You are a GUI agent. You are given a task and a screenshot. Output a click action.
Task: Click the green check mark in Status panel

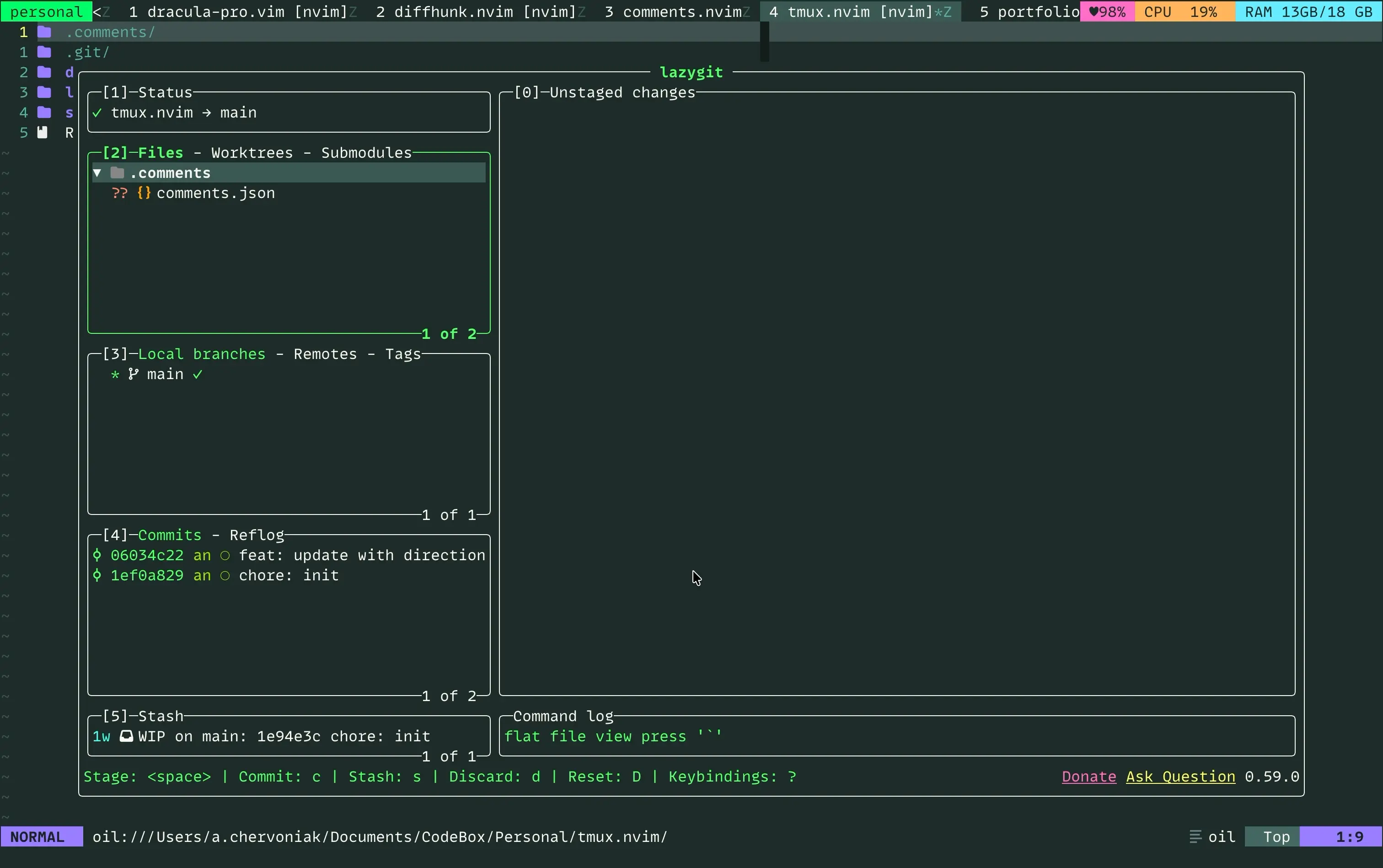pos(97,113)
